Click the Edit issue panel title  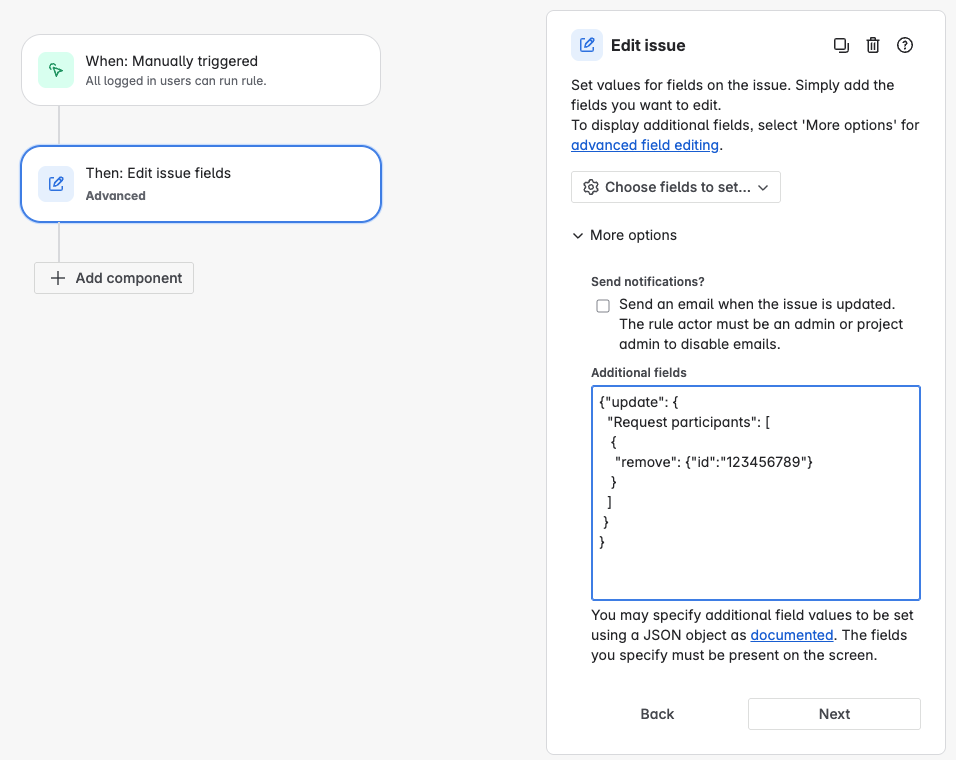(649, 45)
